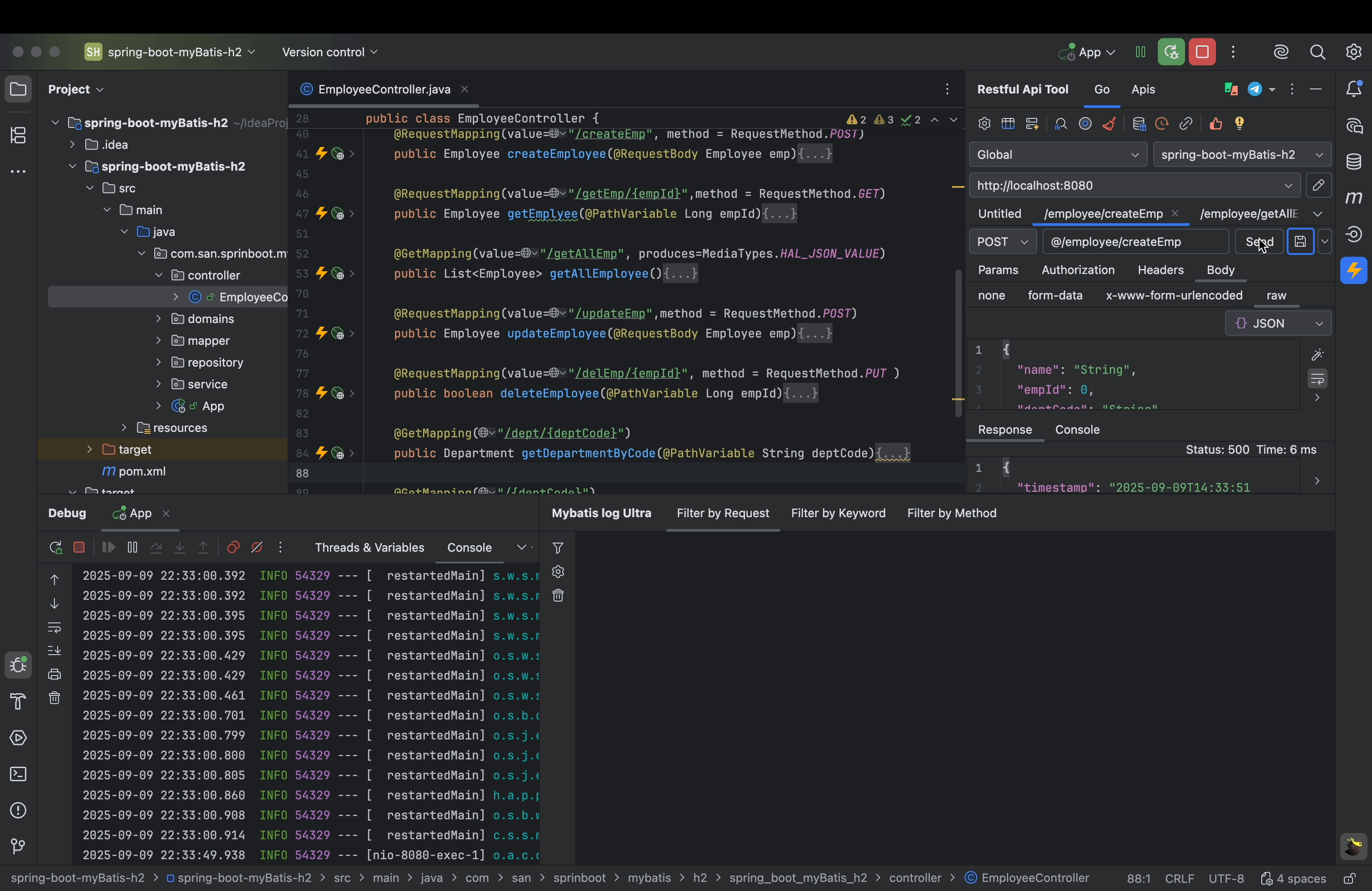Click the blue Telegram icon
The height and width of the screenshot is (891, 1372).
point(1255,89)
